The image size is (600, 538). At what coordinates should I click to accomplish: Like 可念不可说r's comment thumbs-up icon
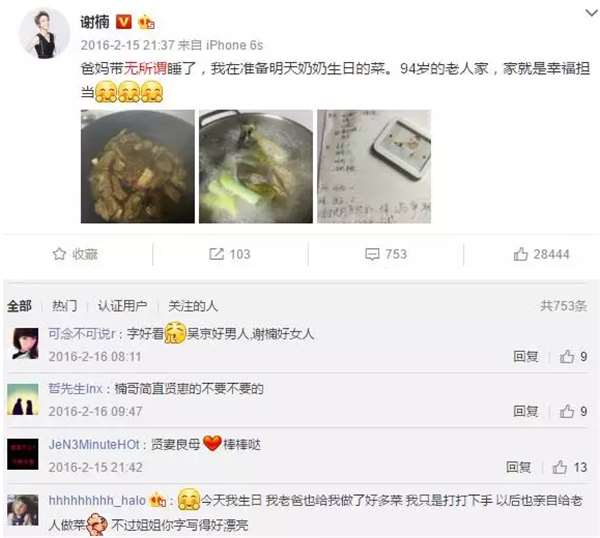tap(567, 357)
